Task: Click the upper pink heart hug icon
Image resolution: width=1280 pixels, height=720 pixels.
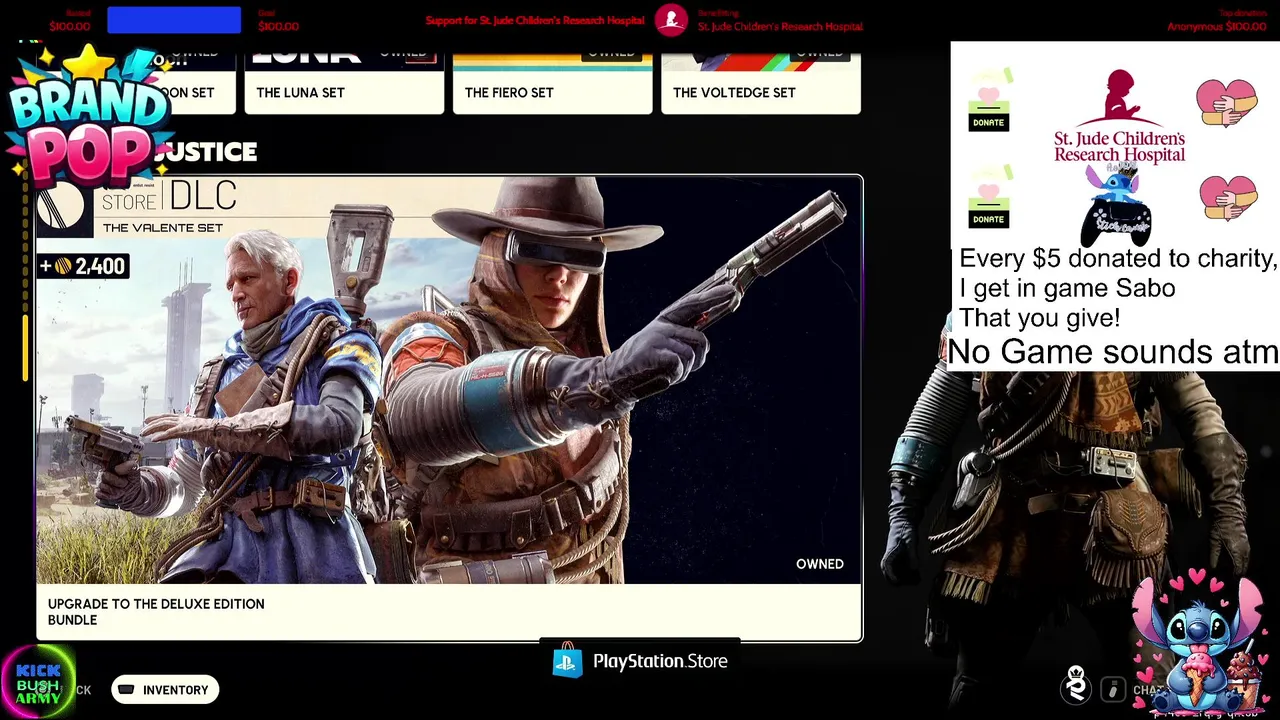Action: [1226, 103]
